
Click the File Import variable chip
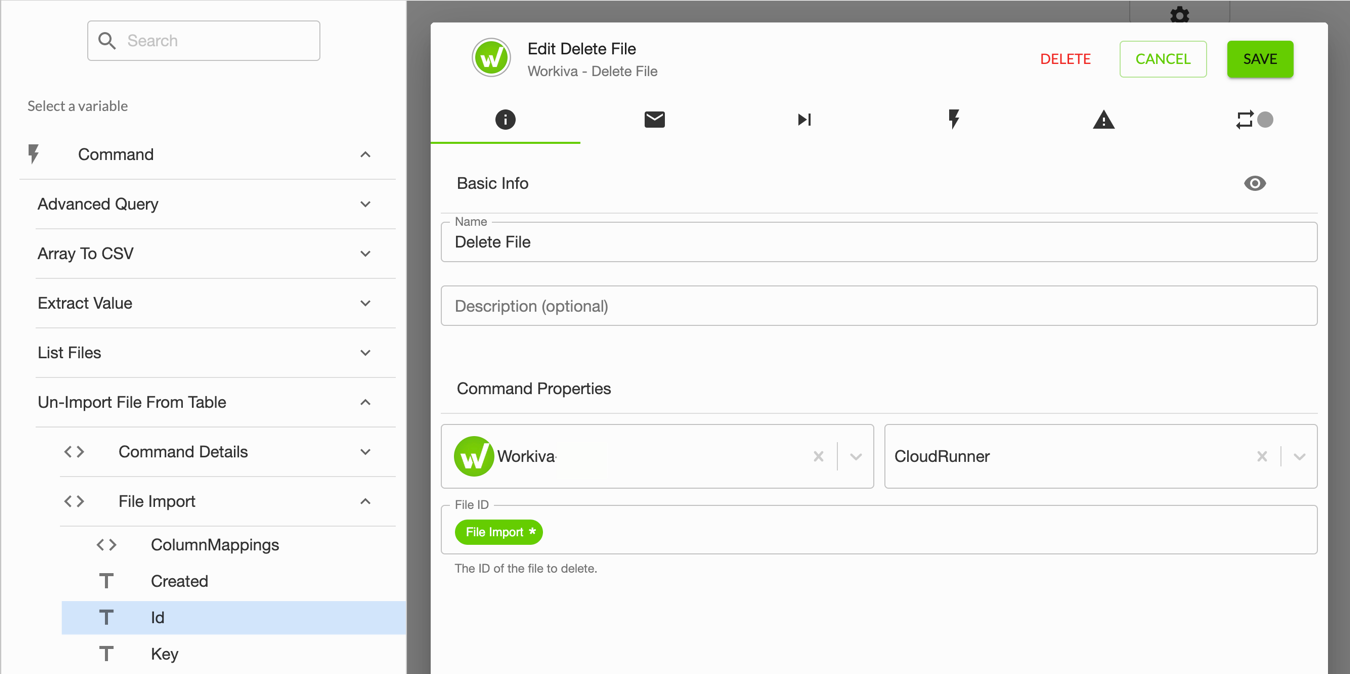[498, 532]
